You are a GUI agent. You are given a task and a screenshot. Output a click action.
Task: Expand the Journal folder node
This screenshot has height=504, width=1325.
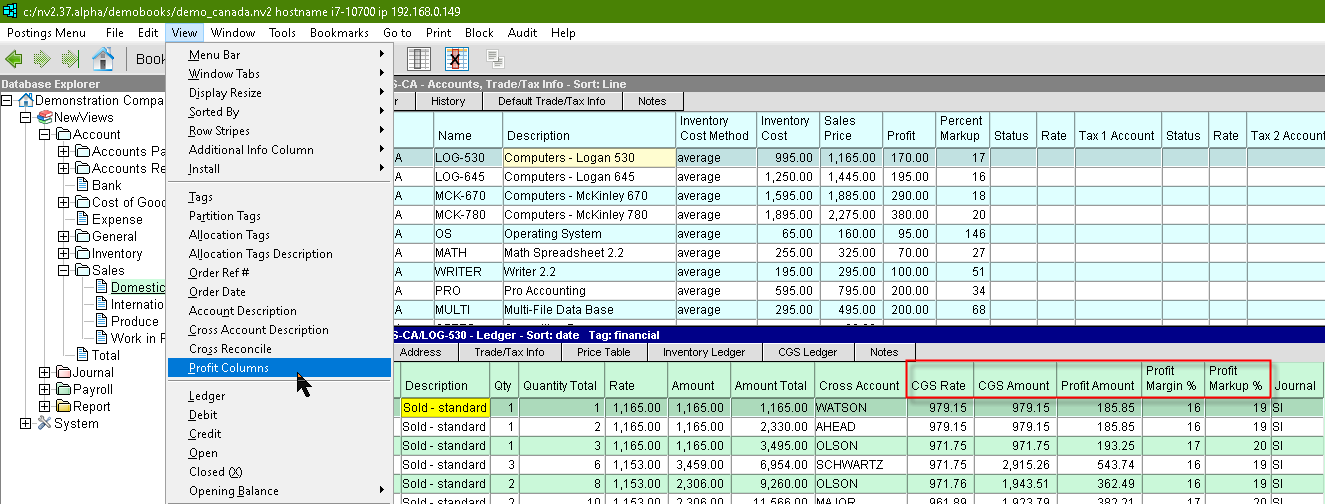click(x=45, y=373)
